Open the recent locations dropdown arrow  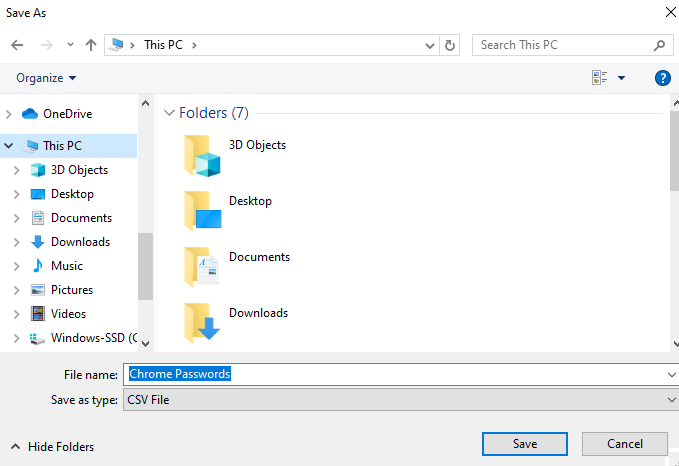70,44
